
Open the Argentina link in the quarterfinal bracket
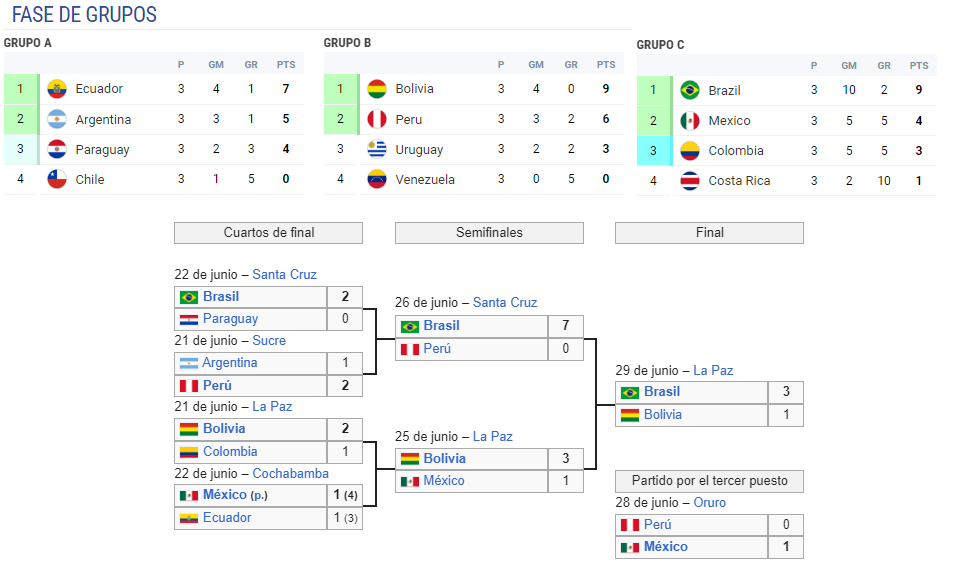coord(229,363)
